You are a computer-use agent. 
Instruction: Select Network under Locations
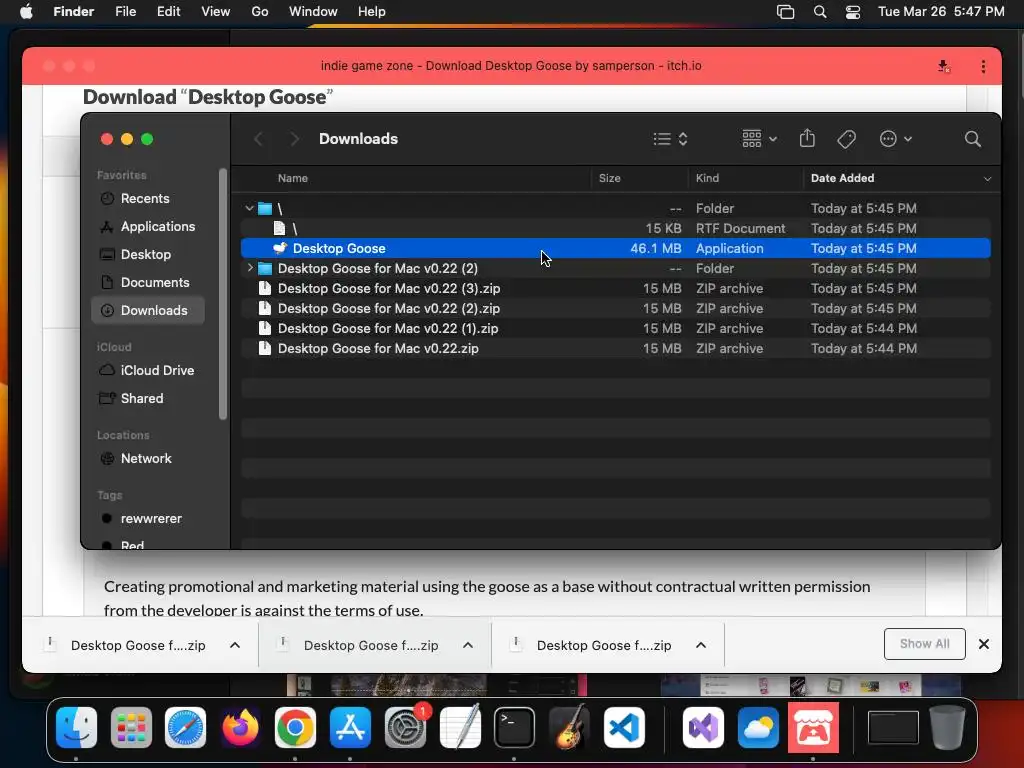148,458
